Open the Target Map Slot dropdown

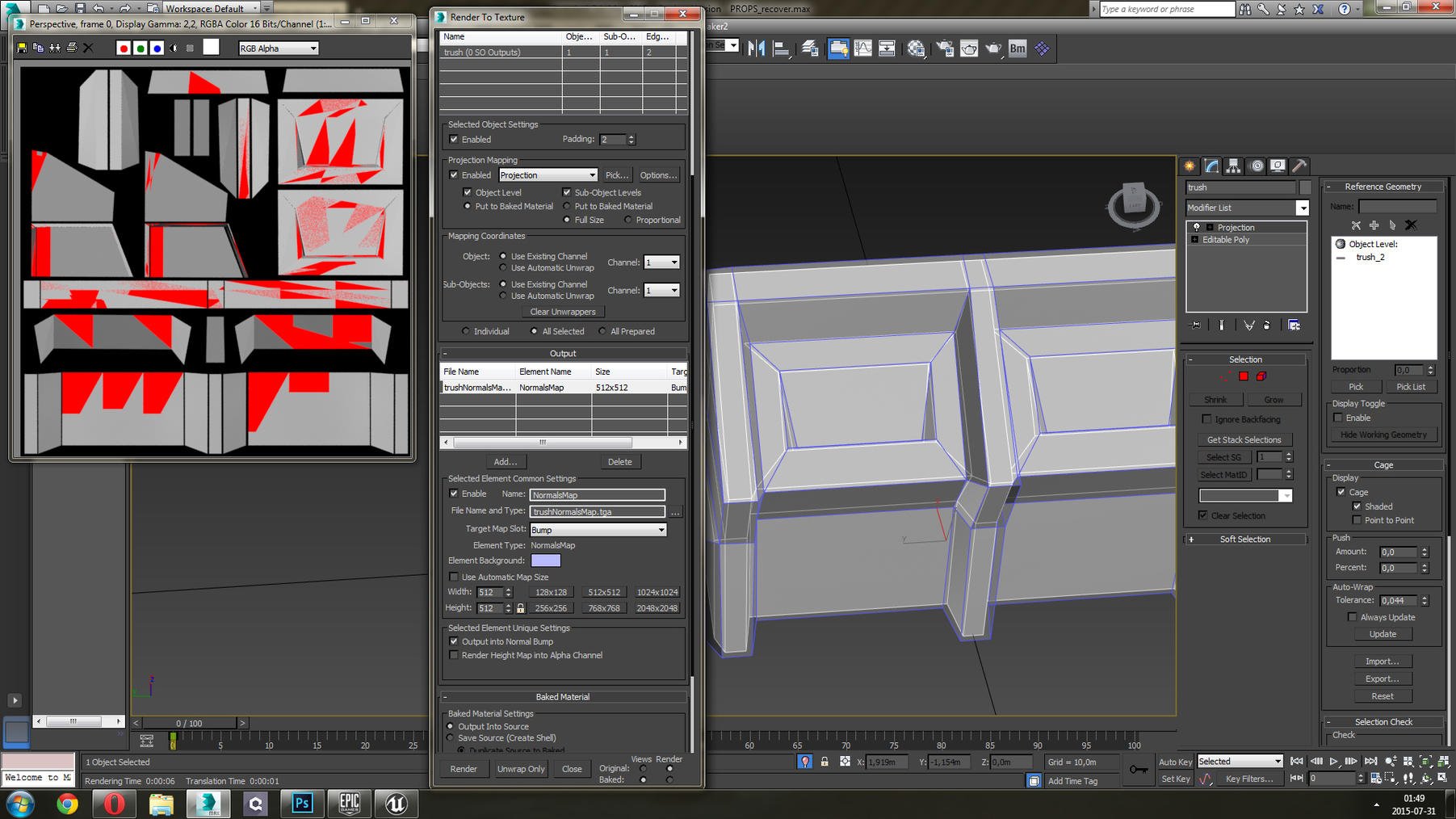click(661, 530)
